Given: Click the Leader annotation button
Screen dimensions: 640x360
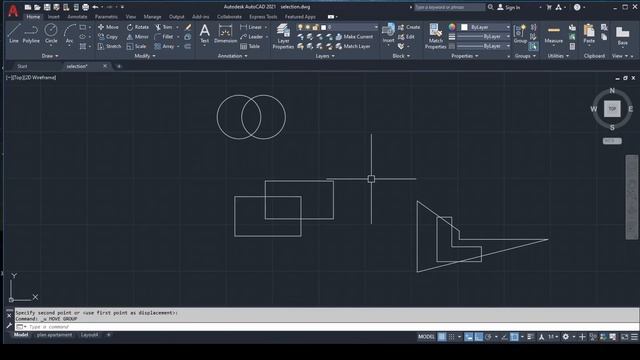Looking at the screenshot, I should [x=251, y=37].
